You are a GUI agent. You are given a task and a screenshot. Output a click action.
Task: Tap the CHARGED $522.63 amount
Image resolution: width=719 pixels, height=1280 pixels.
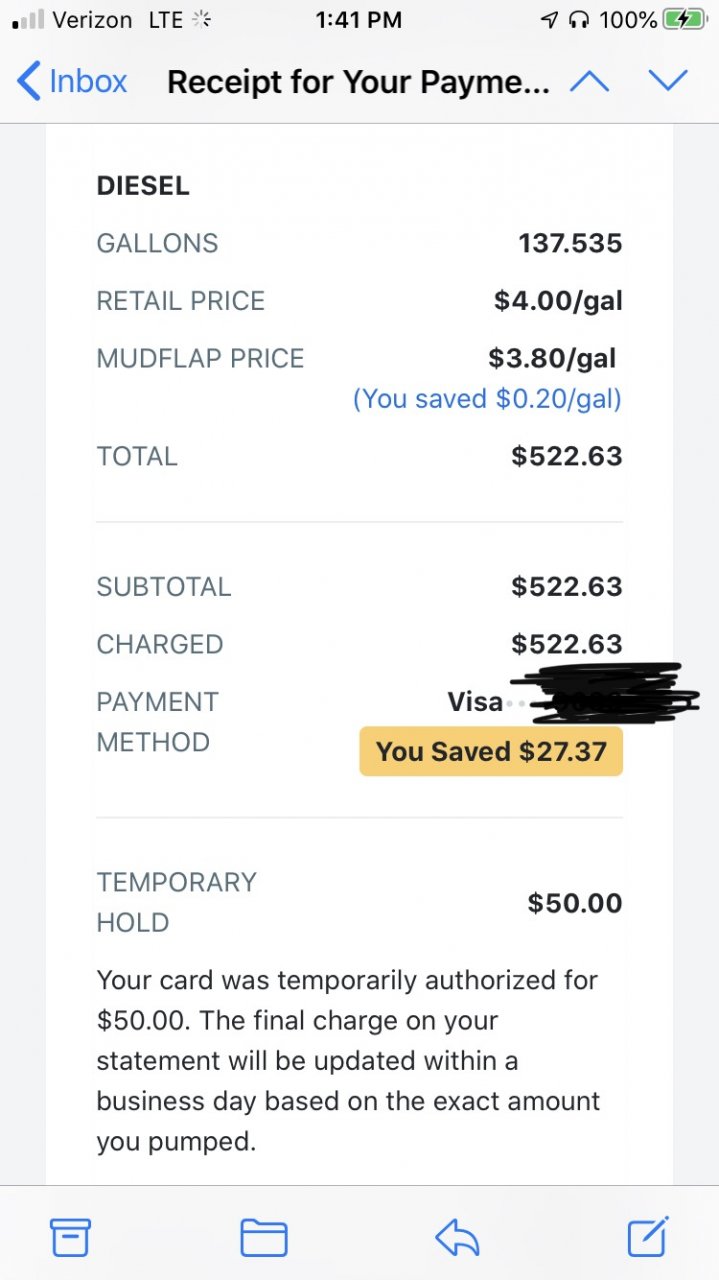[x=566, y=644]
